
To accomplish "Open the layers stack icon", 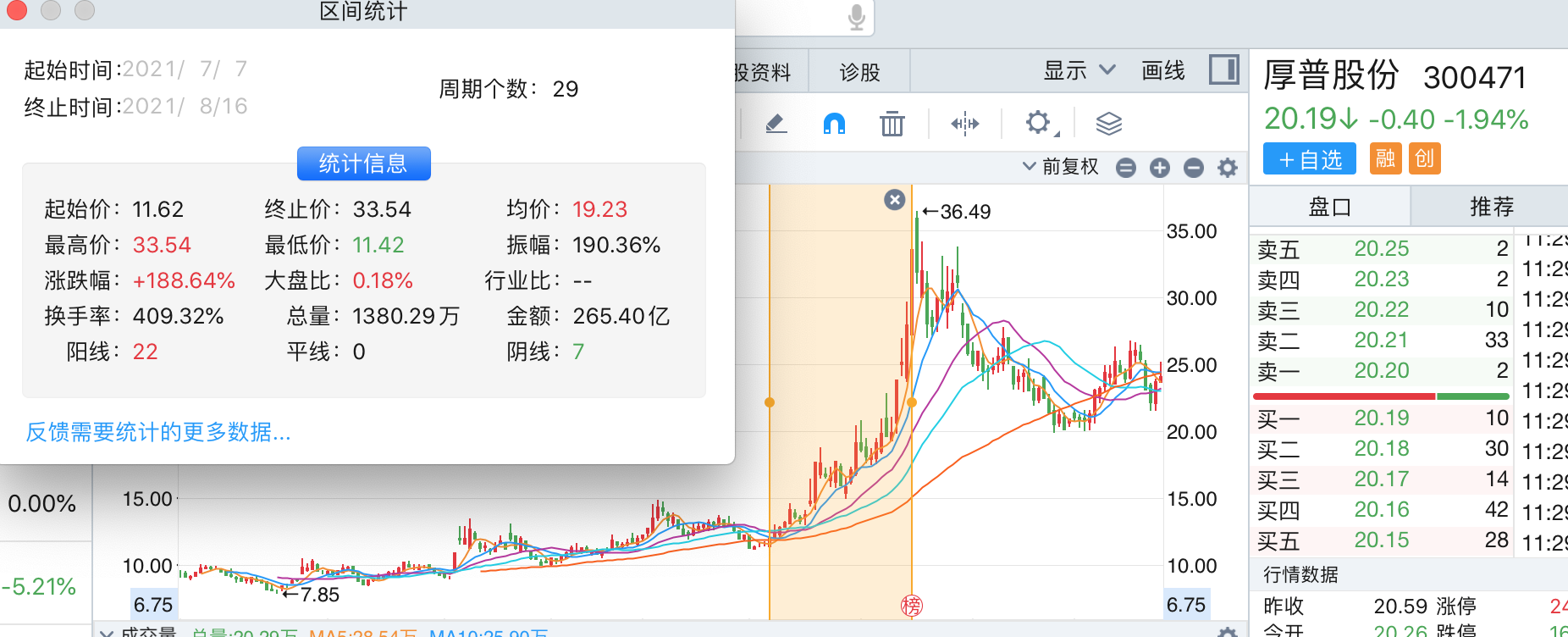I will (1108, 125).
